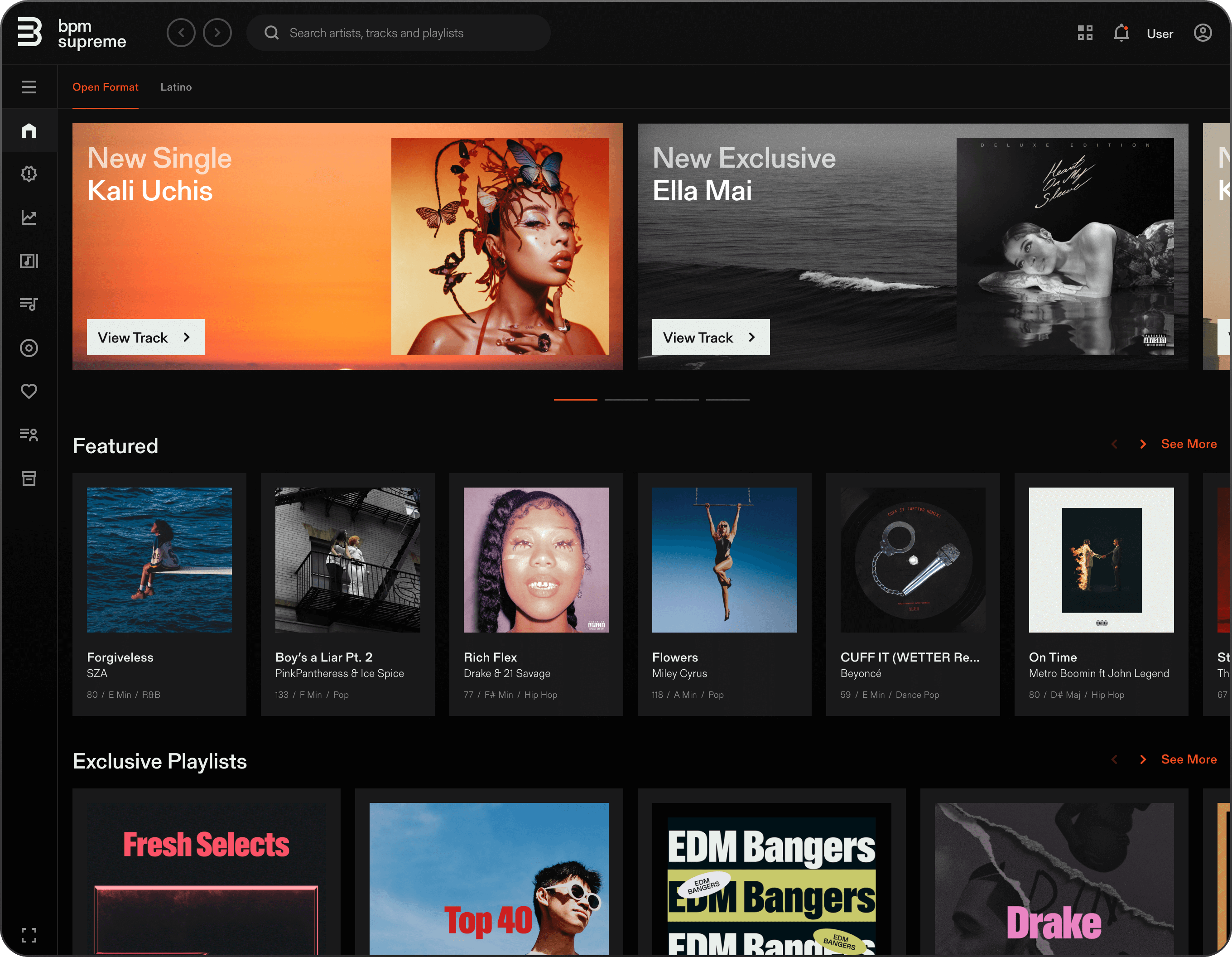
Task: Click browser-style forward navigation arrow
Action: (217, 33)
